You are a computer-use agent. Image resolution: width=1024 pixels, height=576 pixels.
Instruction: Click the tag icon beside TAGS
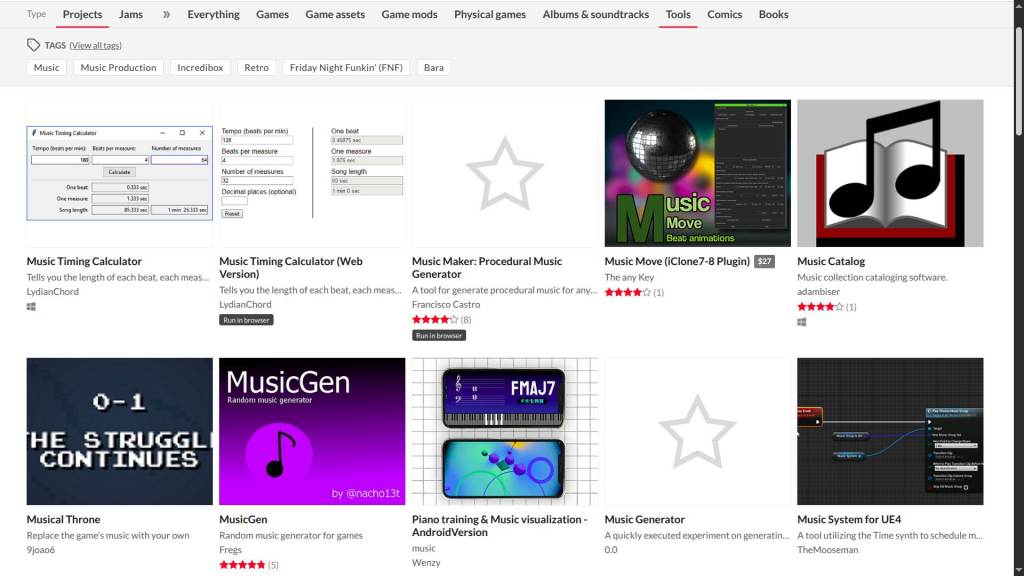pos(33,44)
